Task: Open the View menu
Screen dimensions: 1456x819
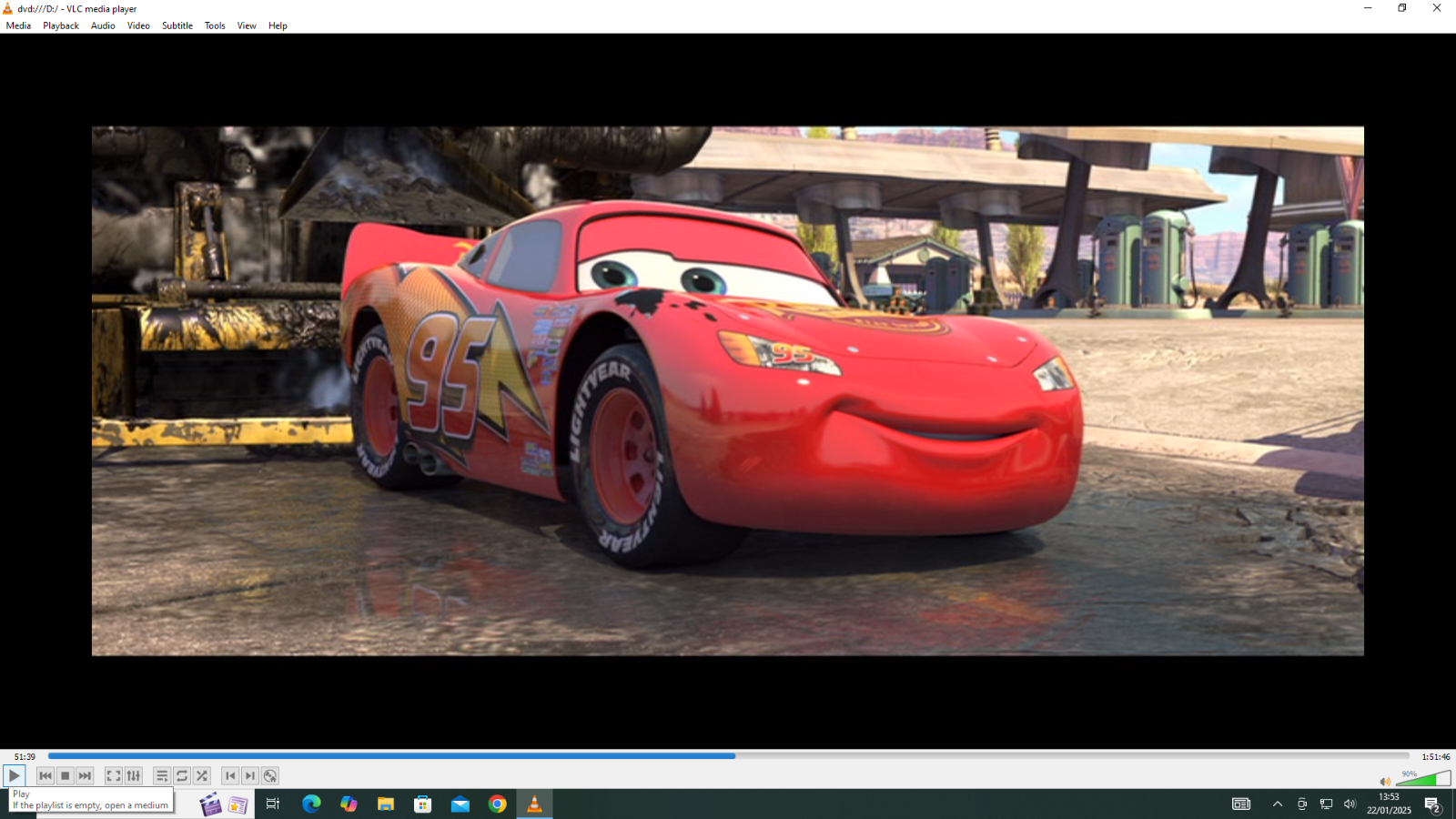Action: point(247,25)
